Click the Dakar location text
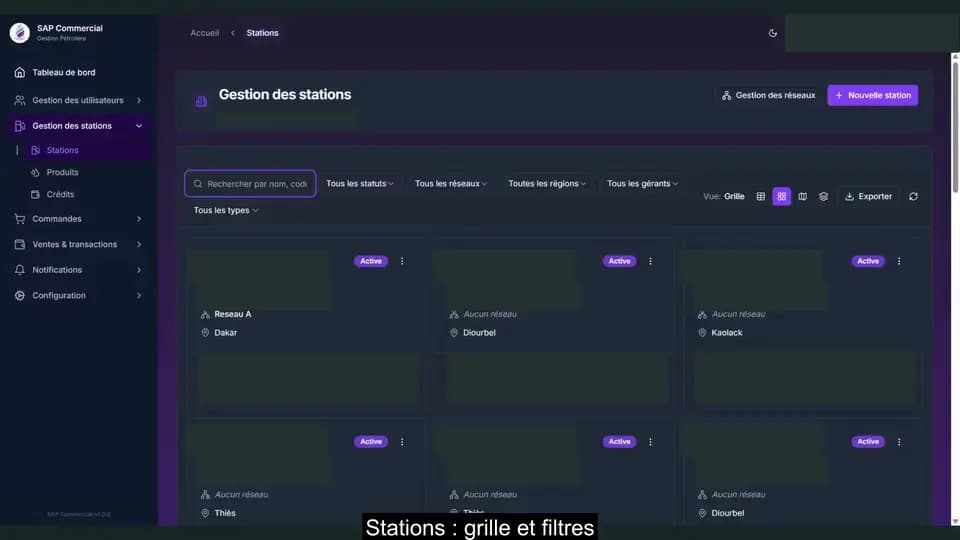The image size is (960, 540). click(x=226, y=332)
